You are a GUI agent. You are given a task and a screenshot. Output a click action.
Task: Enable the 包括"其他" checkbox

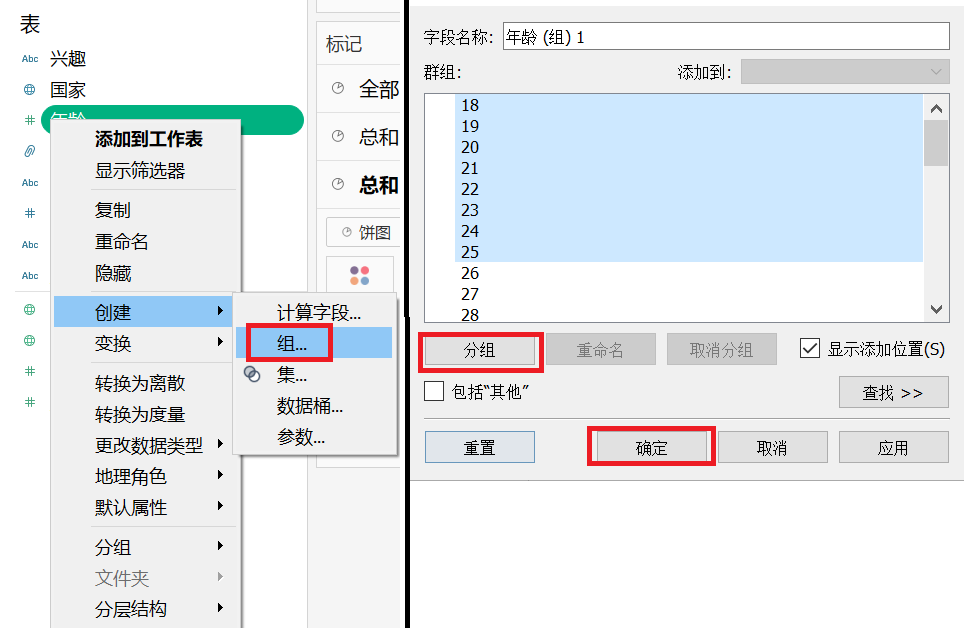434,391
